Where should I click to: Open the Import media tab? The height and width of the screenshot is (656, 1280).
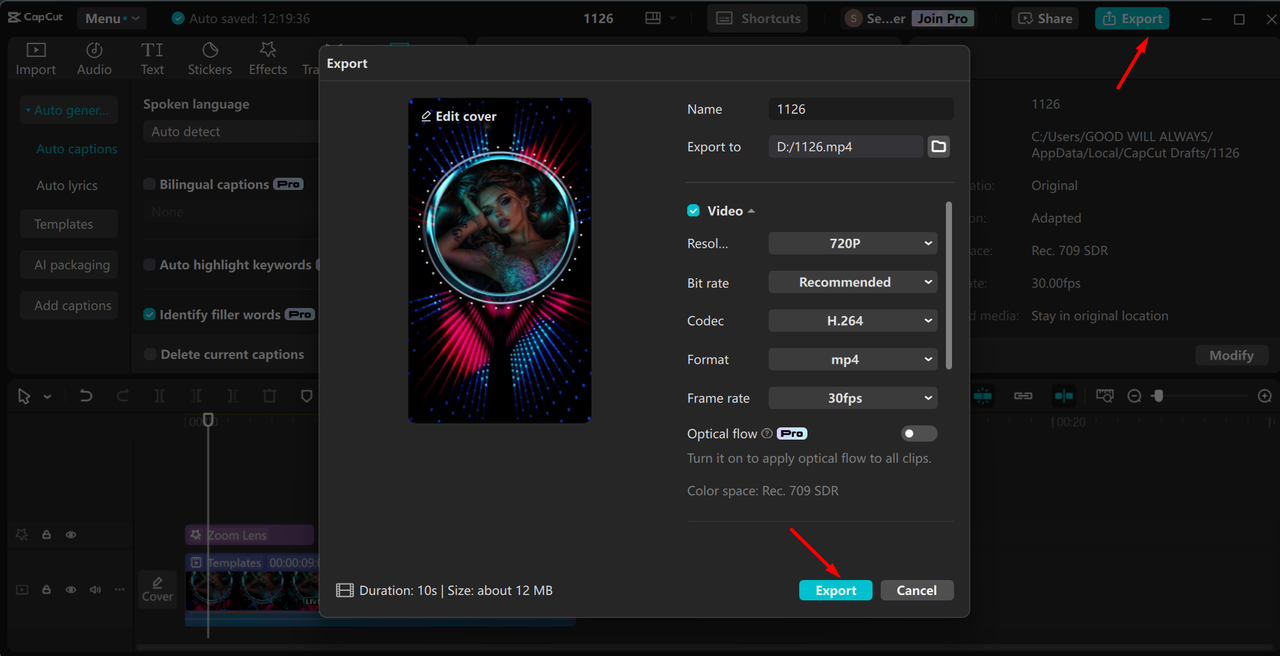[x=36, y=59]
